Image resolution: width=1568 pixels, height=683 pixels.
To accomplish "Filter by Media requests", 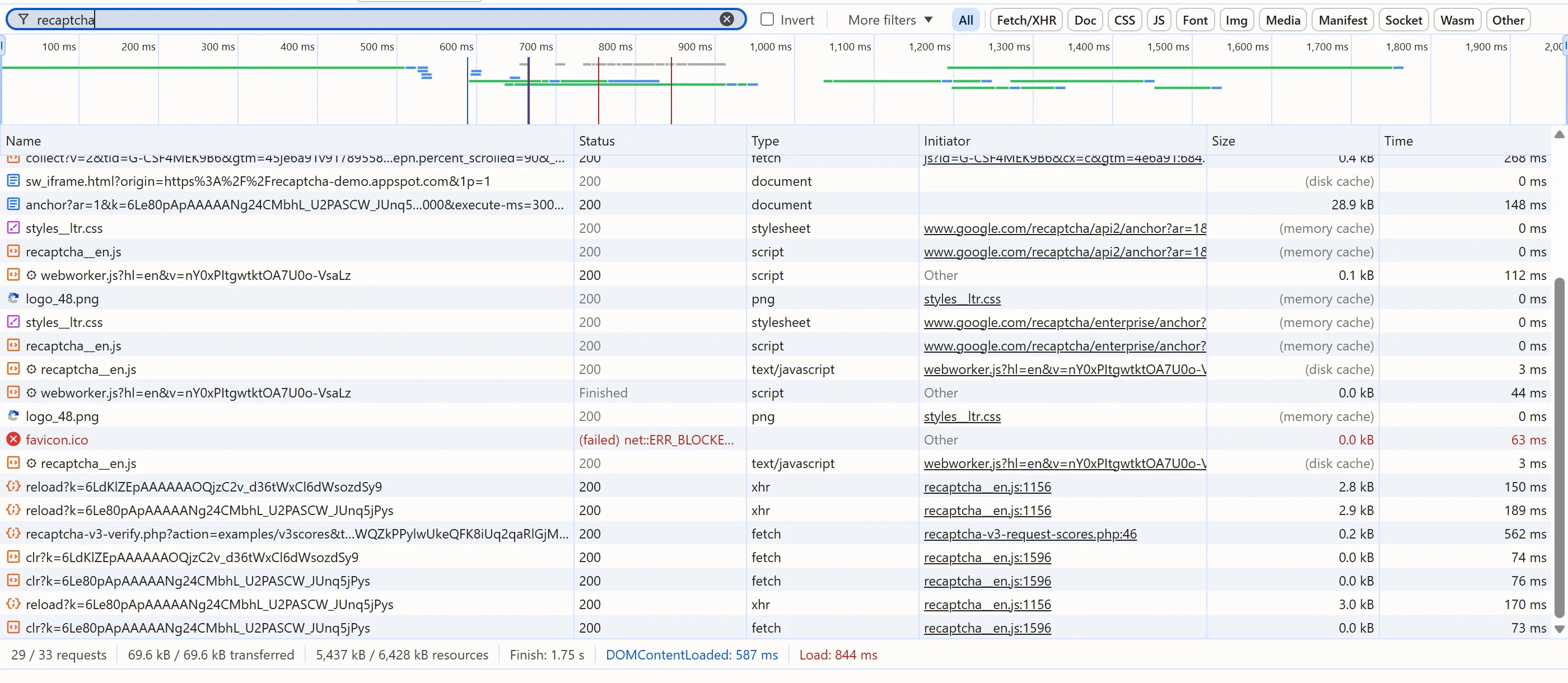I will pos(1282,20).
